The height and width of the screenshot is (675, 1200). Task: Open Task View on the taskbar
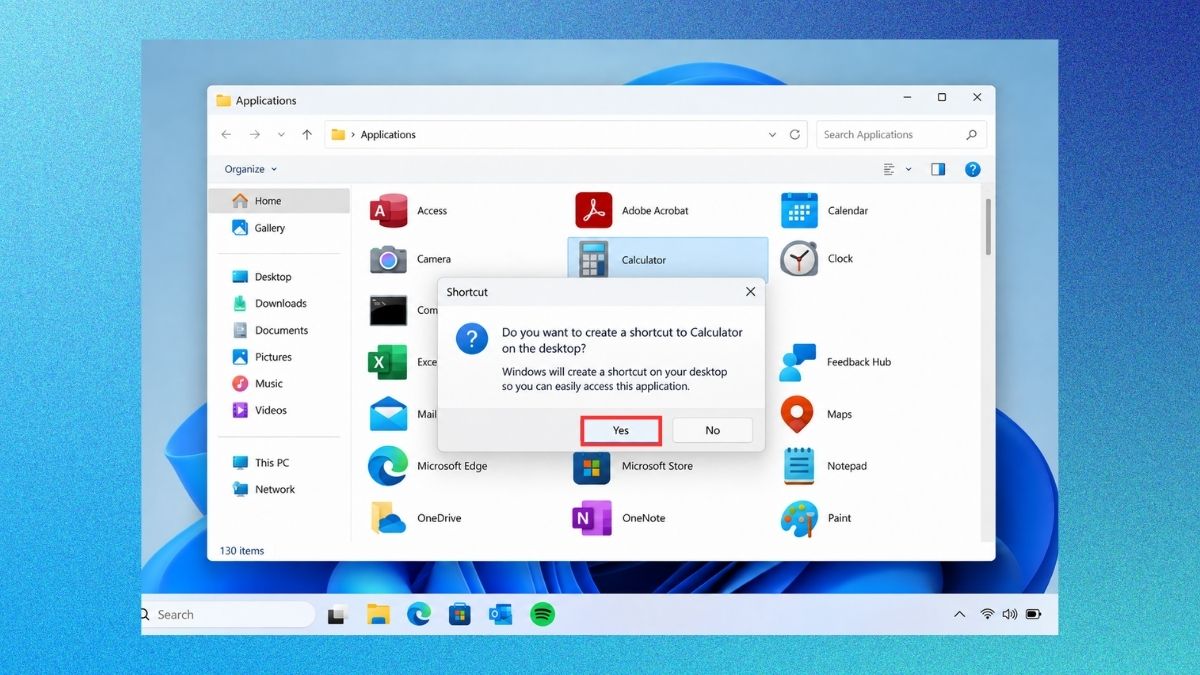coord(336,615)
